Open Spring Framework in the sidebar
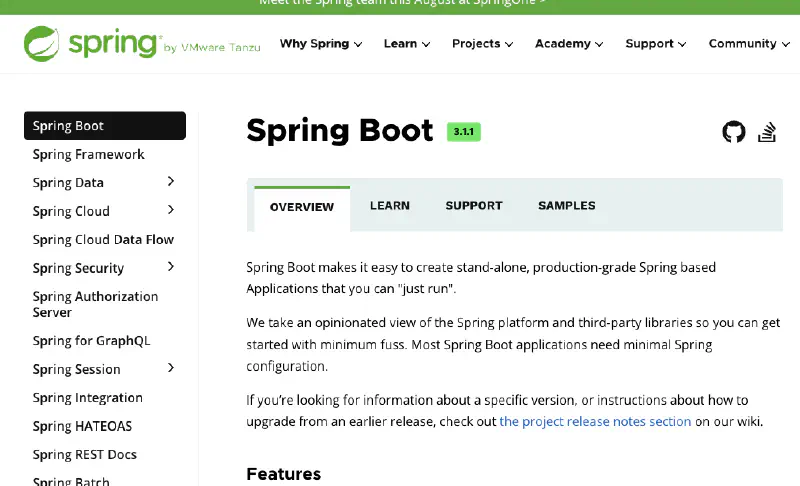 tap(88, 155)
